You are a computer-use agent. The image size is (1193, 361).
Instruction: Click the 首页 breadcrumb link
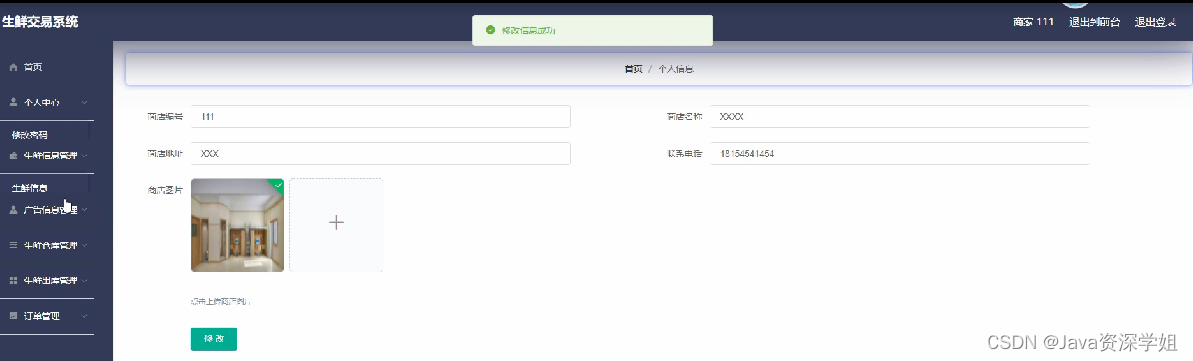(x=633, y=69)
